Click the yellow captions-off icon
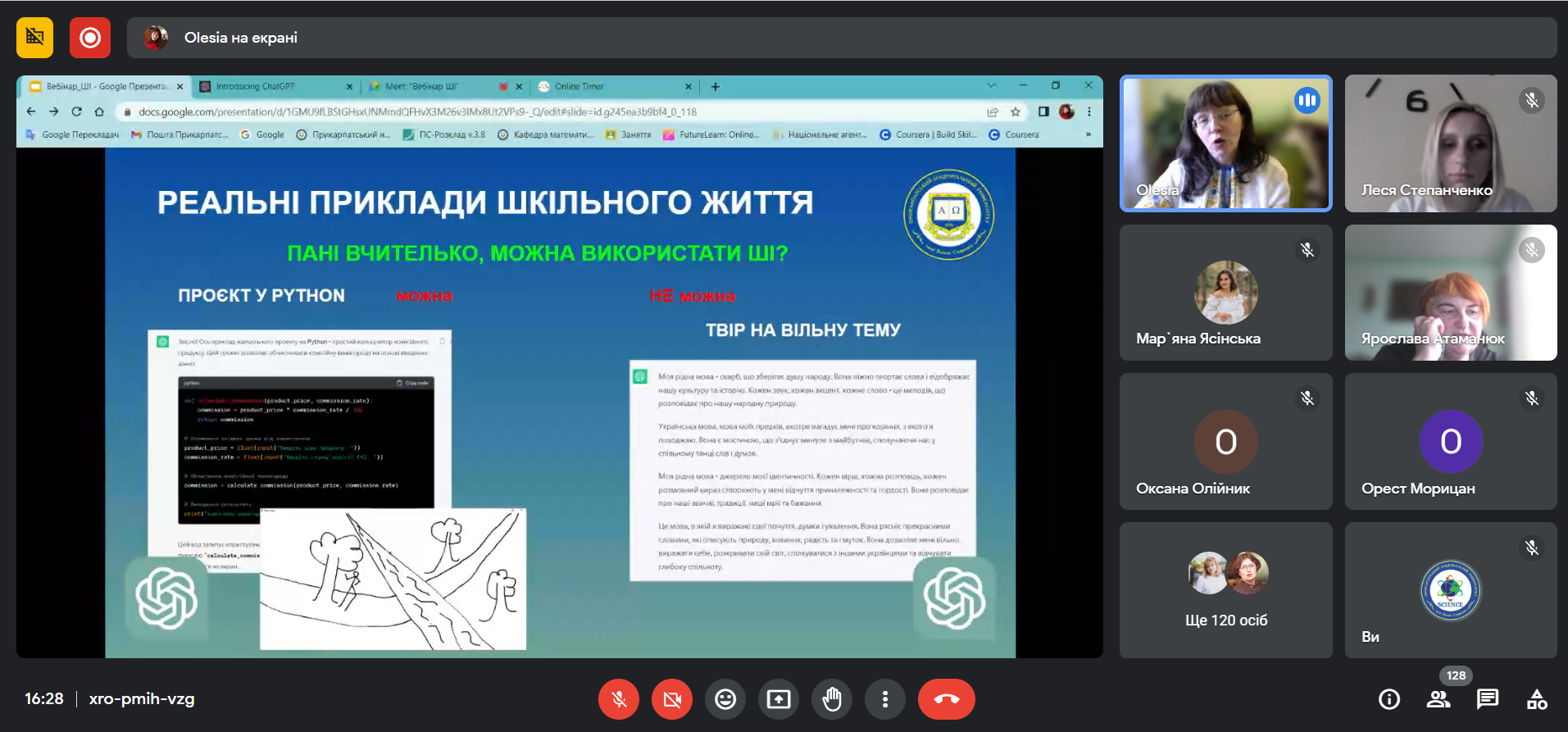The width and height of the screenshot is (1568, 732). [35, 38]
